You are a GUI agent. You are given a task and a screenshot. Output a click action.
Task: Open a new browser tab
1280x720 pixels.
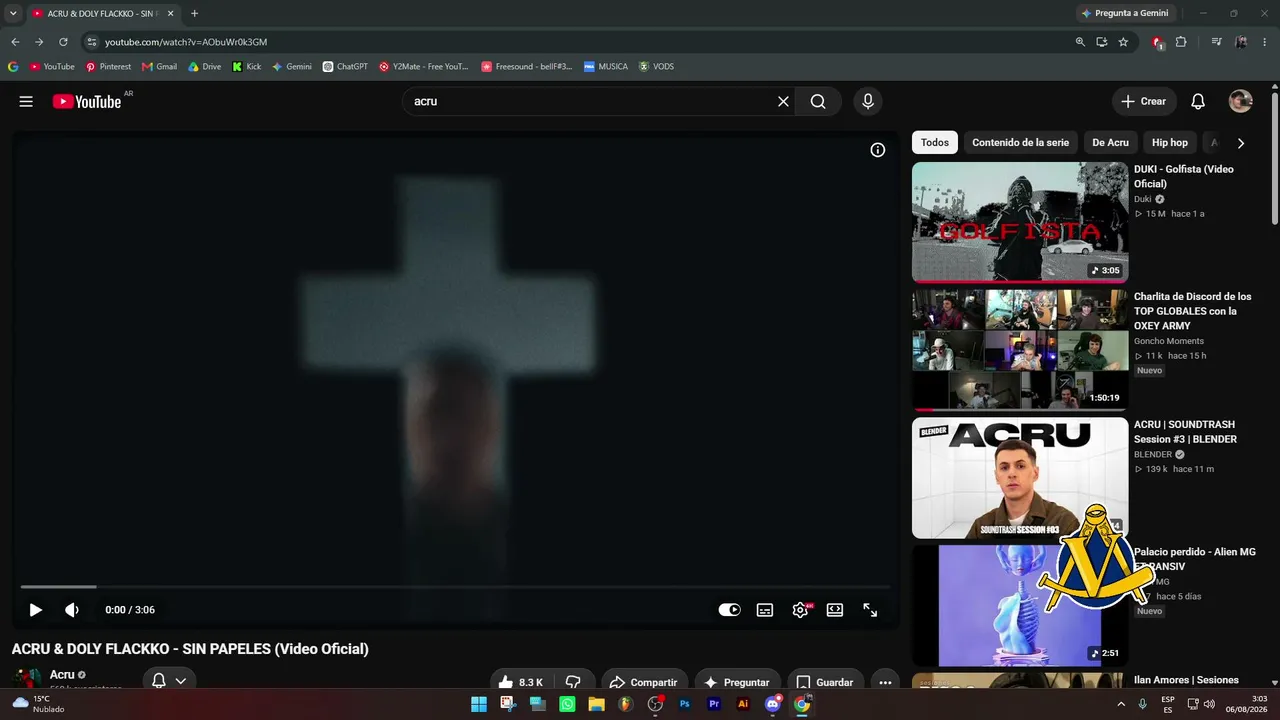click(x=194, y=14)
